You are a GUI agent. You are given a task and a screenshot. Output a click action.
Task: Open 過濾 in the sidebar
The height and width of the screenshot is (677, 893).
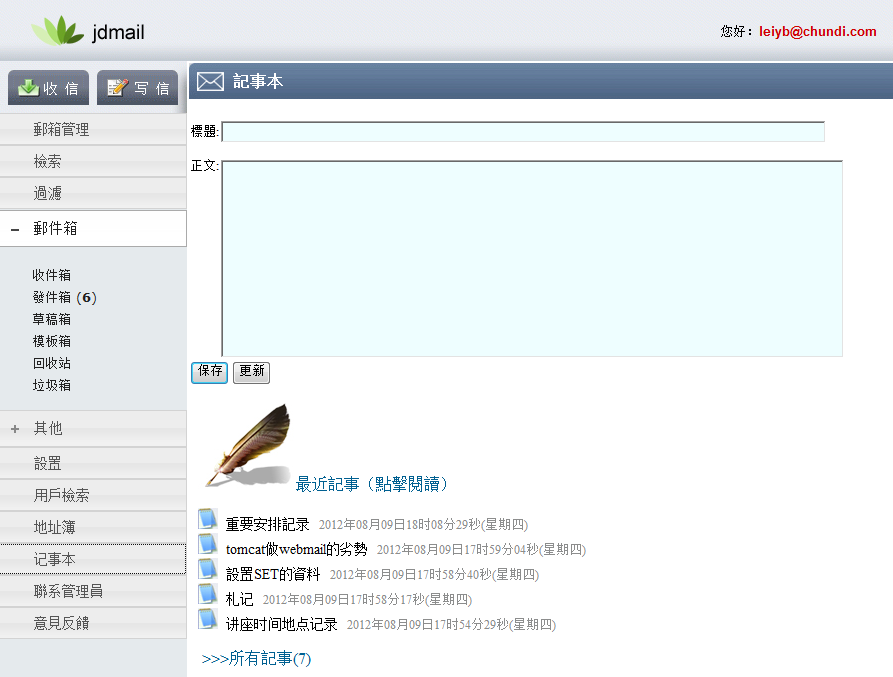[x=93, y=194]
